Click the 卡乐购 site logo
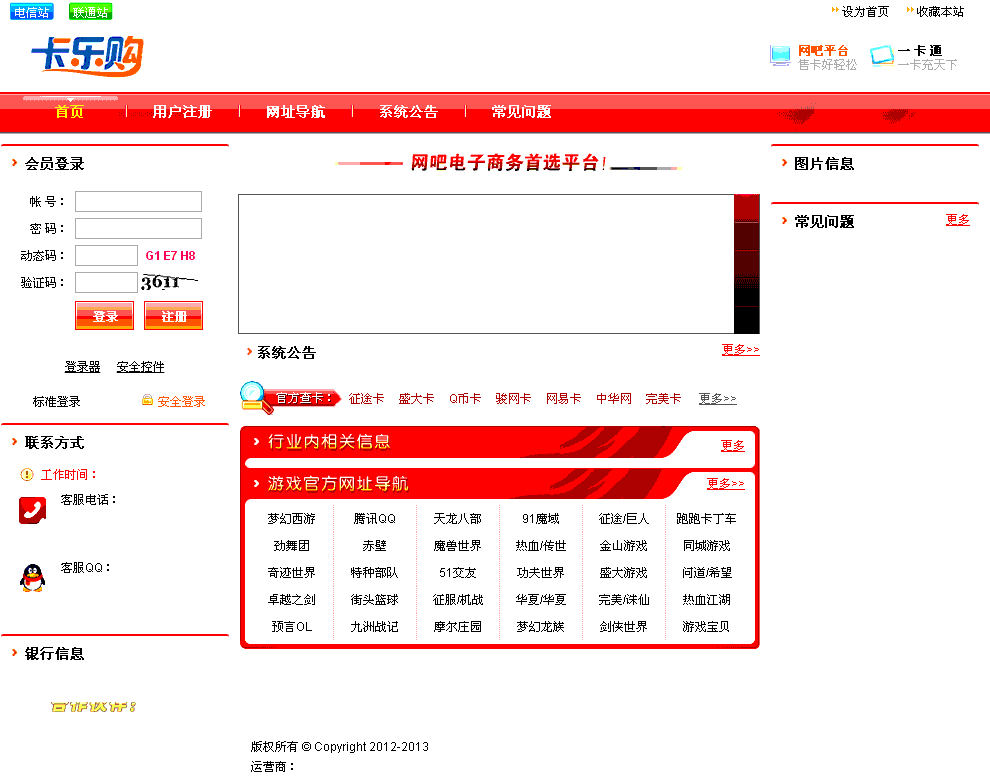The image size is (990, 781). (88, 56)
